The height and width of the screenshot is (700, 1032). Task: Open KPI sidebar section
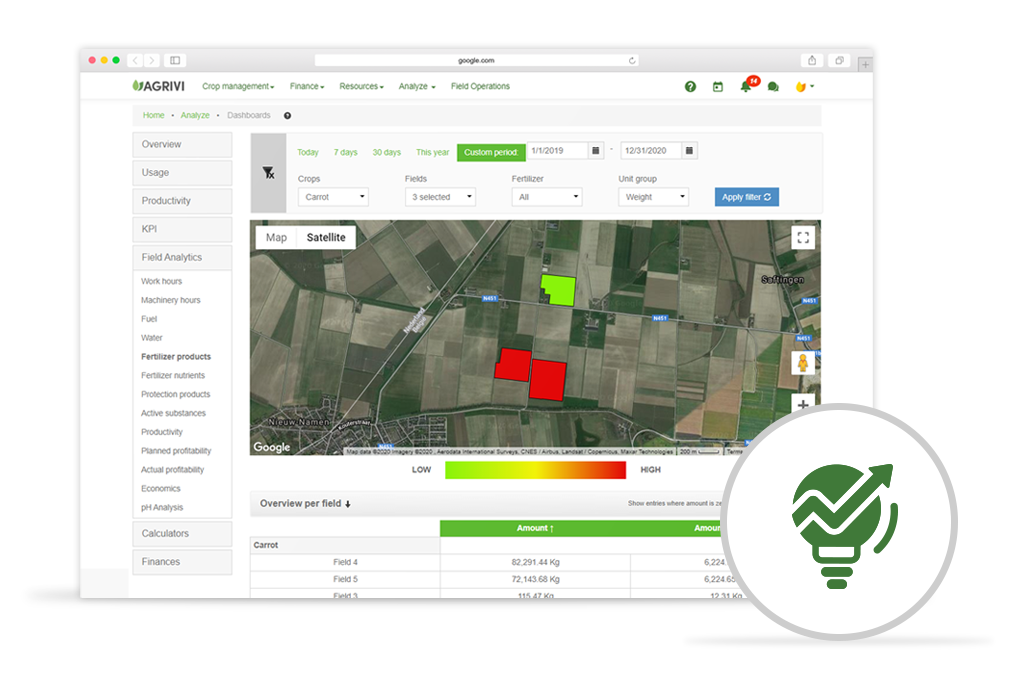(182, 230)
